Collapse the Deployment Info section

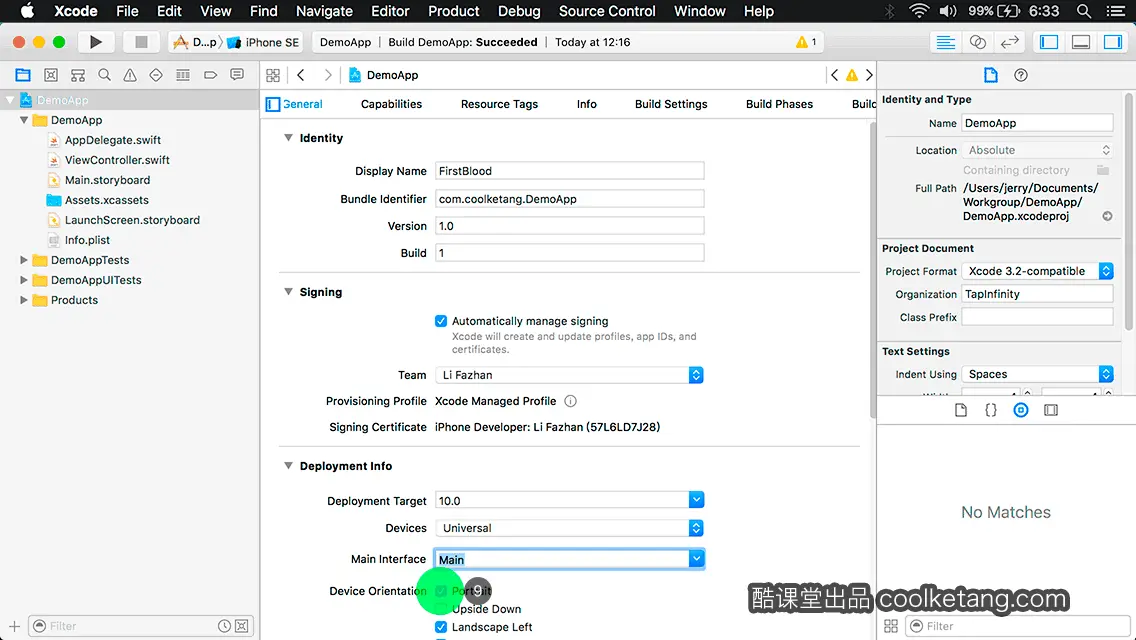point(288,465)
